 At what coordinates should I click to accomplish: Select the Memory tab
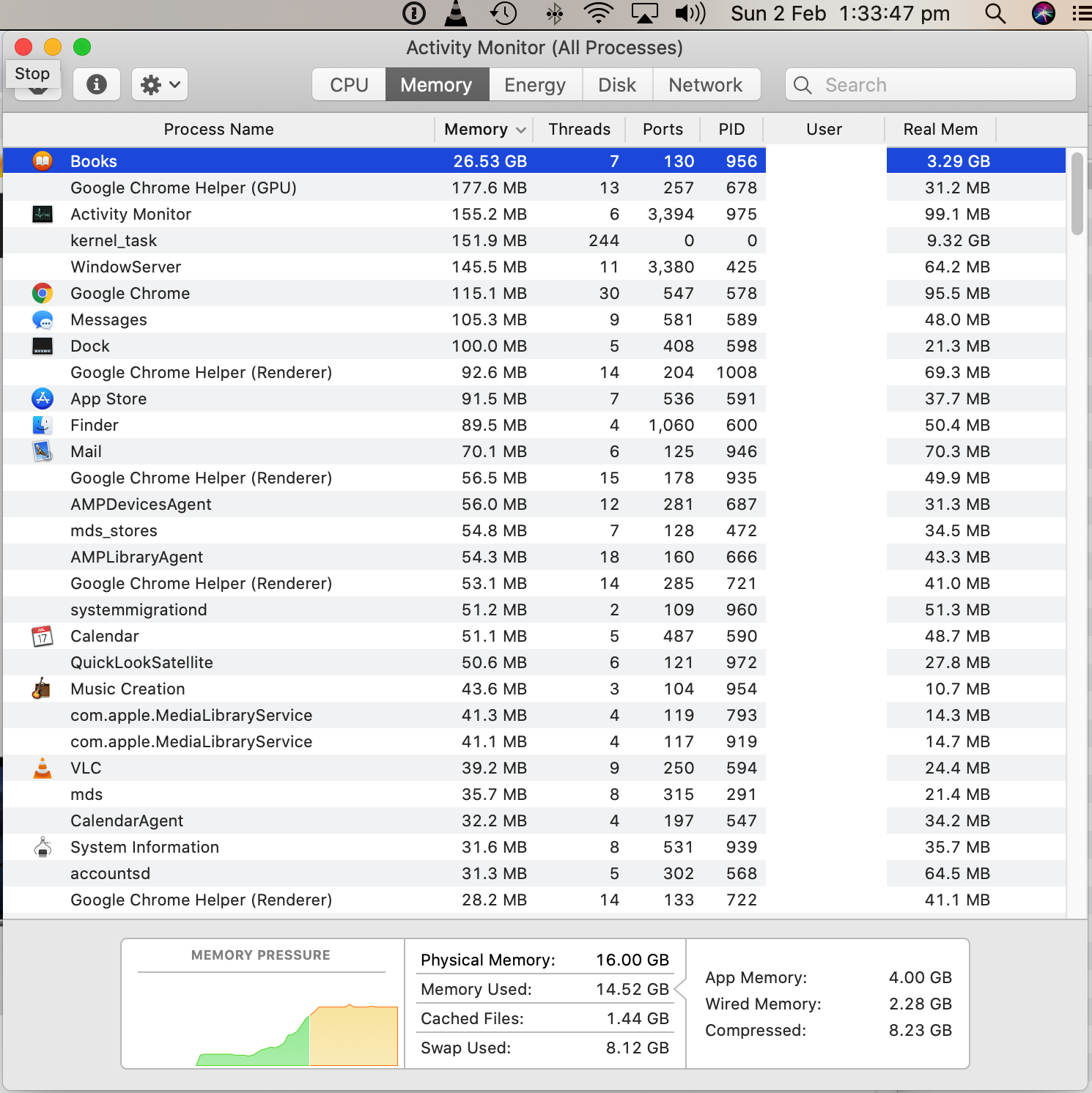tap(437, 84)
